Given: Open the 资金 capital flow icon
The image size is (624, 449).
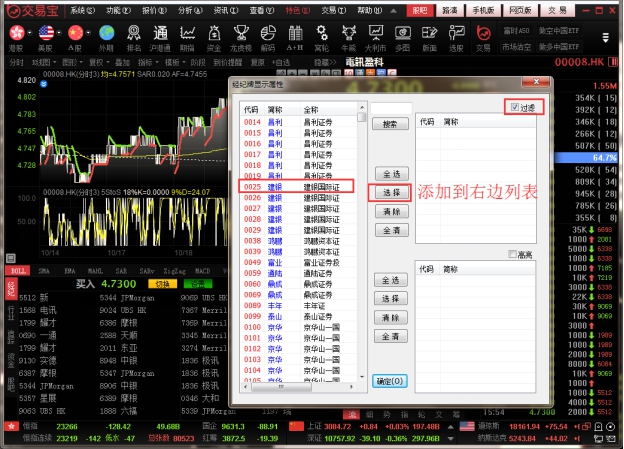Looking at the screenshot, I should coord(213,36).
